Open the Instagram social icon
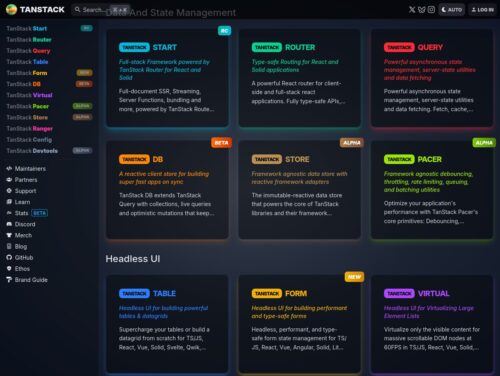Image resolution: width=500 pixels, height=376 pixels. (x=431, y=10)
